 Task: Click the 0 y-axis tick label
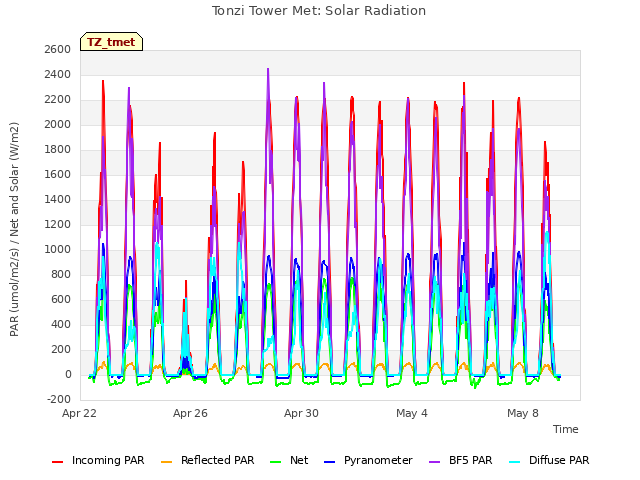pyautogui.click(x=68, y=374)
